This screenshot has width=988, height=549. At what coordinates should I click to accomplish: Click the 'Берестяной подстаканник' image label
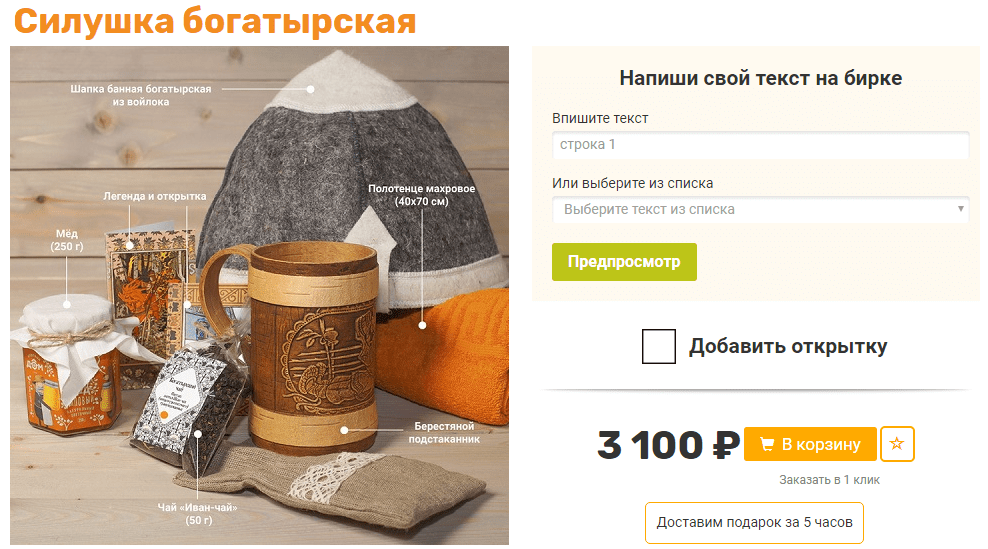click(444, 432)
